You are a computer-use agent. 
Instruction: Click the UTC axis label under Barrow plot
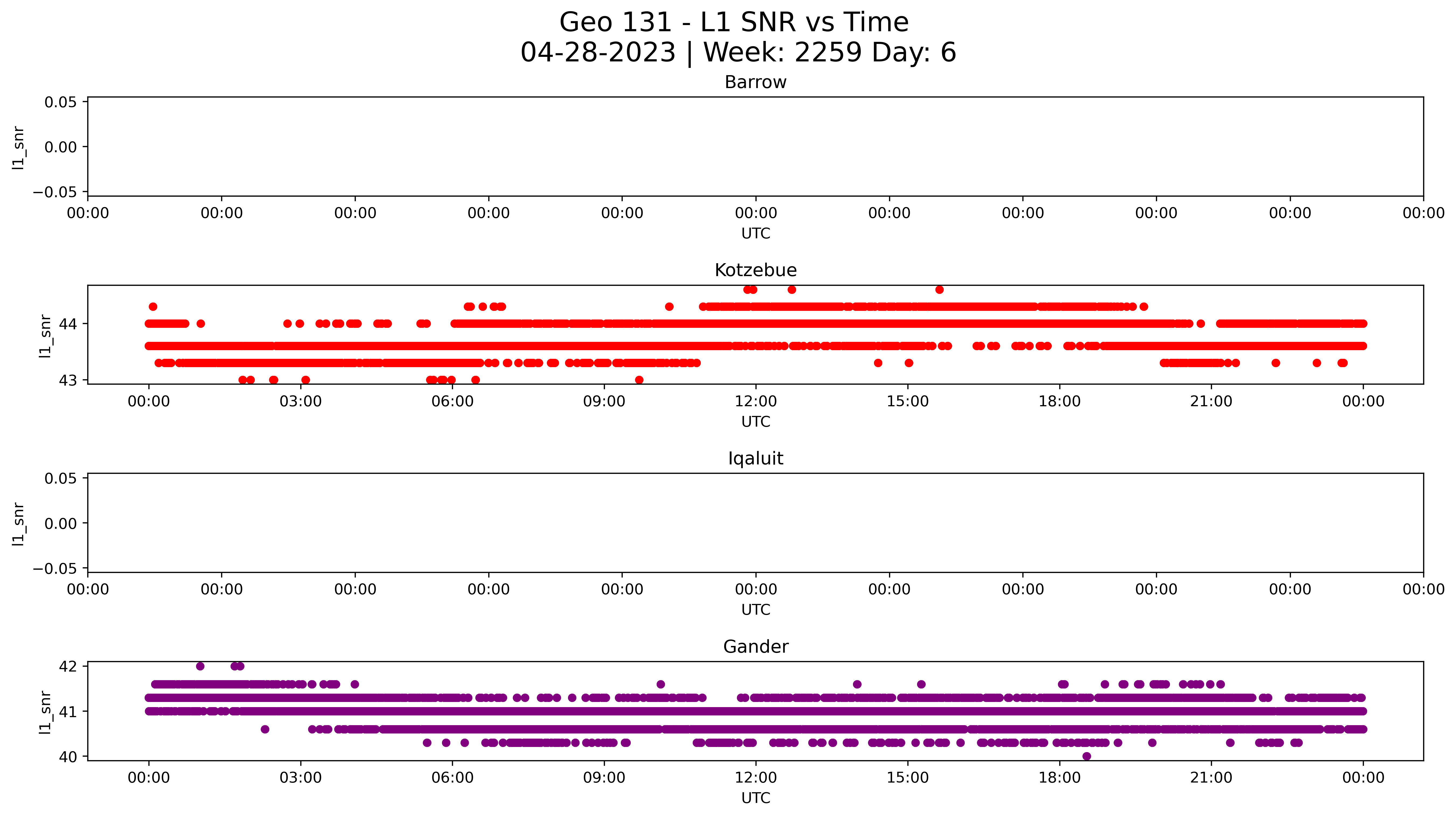coord(755,234)
